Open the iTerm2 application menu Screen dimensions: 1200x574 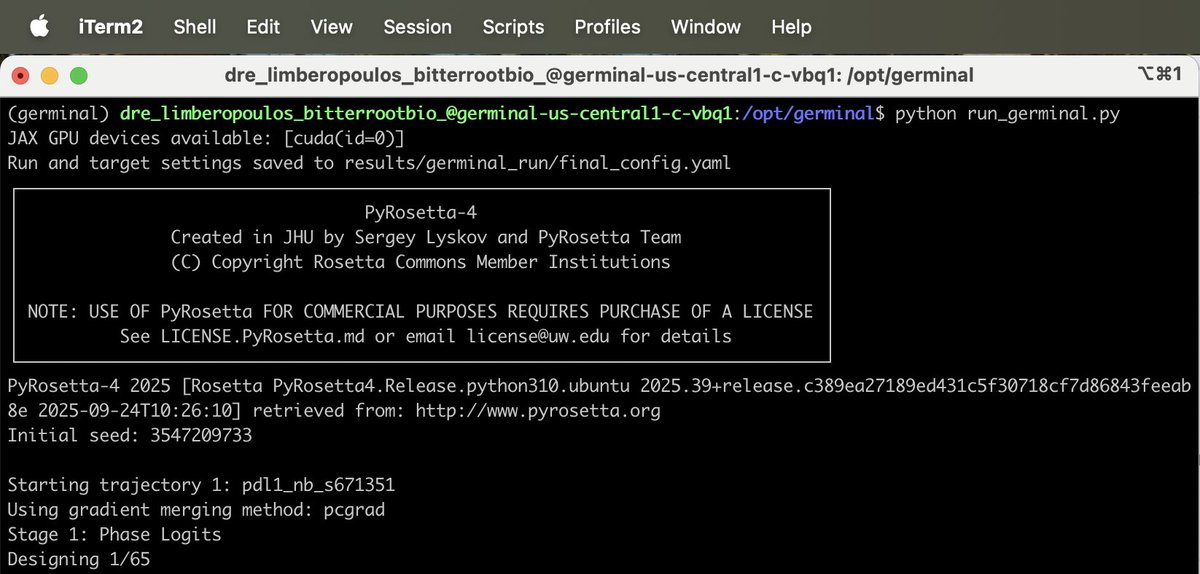(x=111, y=27)
